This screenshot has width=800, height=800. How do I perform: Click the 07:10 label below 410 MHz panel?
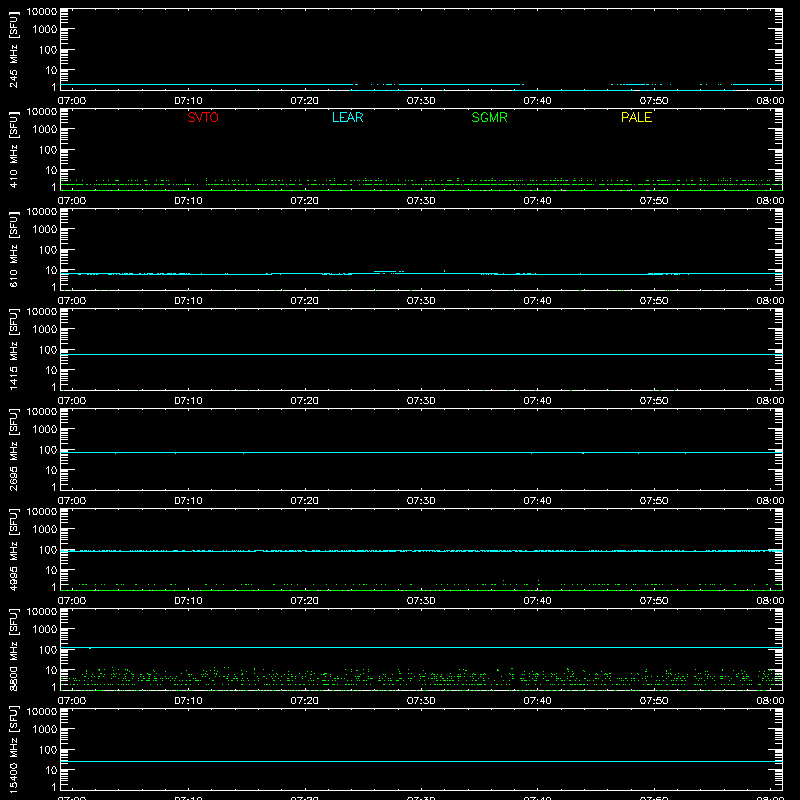[x=188, y=201]
